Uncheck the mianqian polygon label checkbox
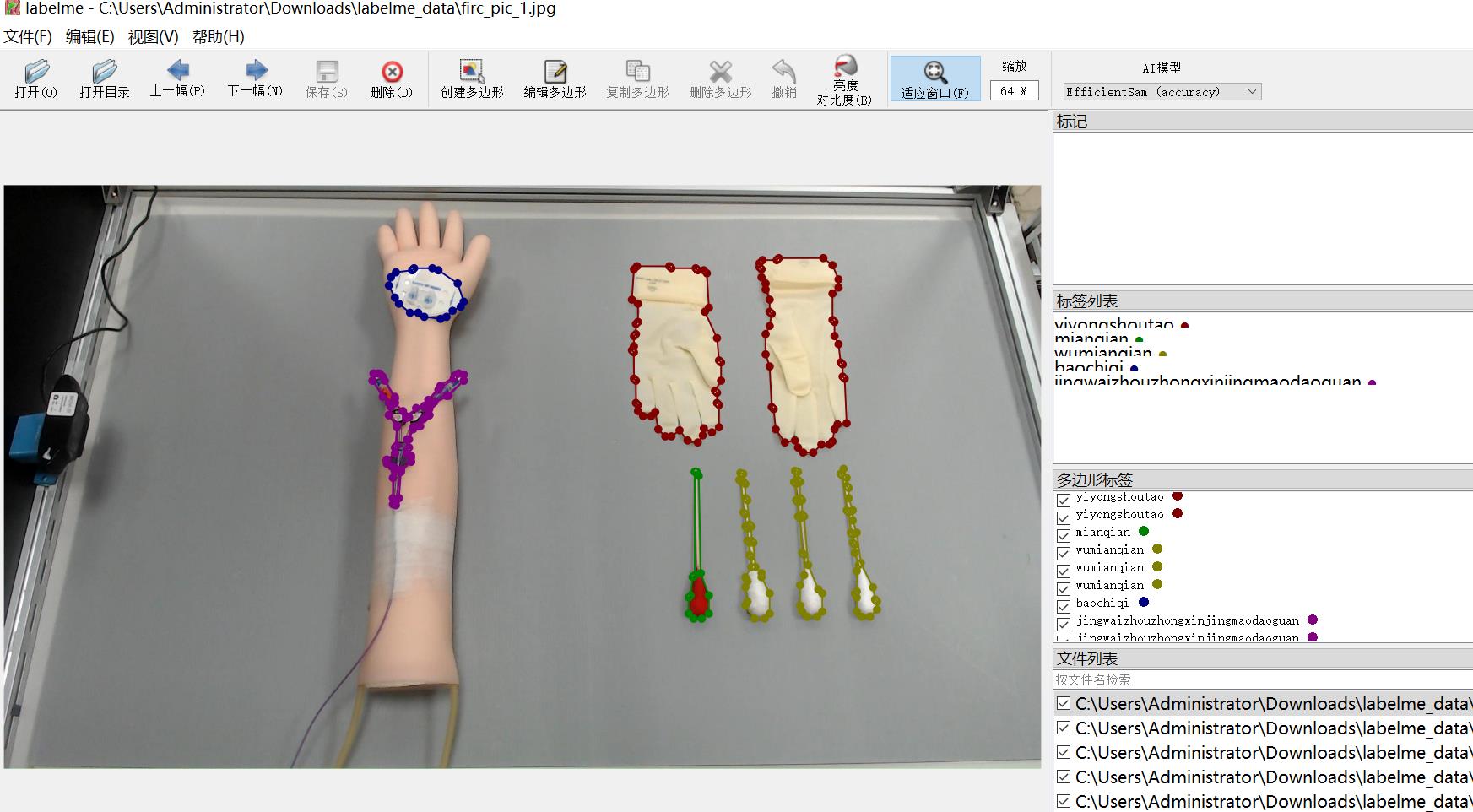Viewport: 1473px width, 812px height. (1064, 535)
